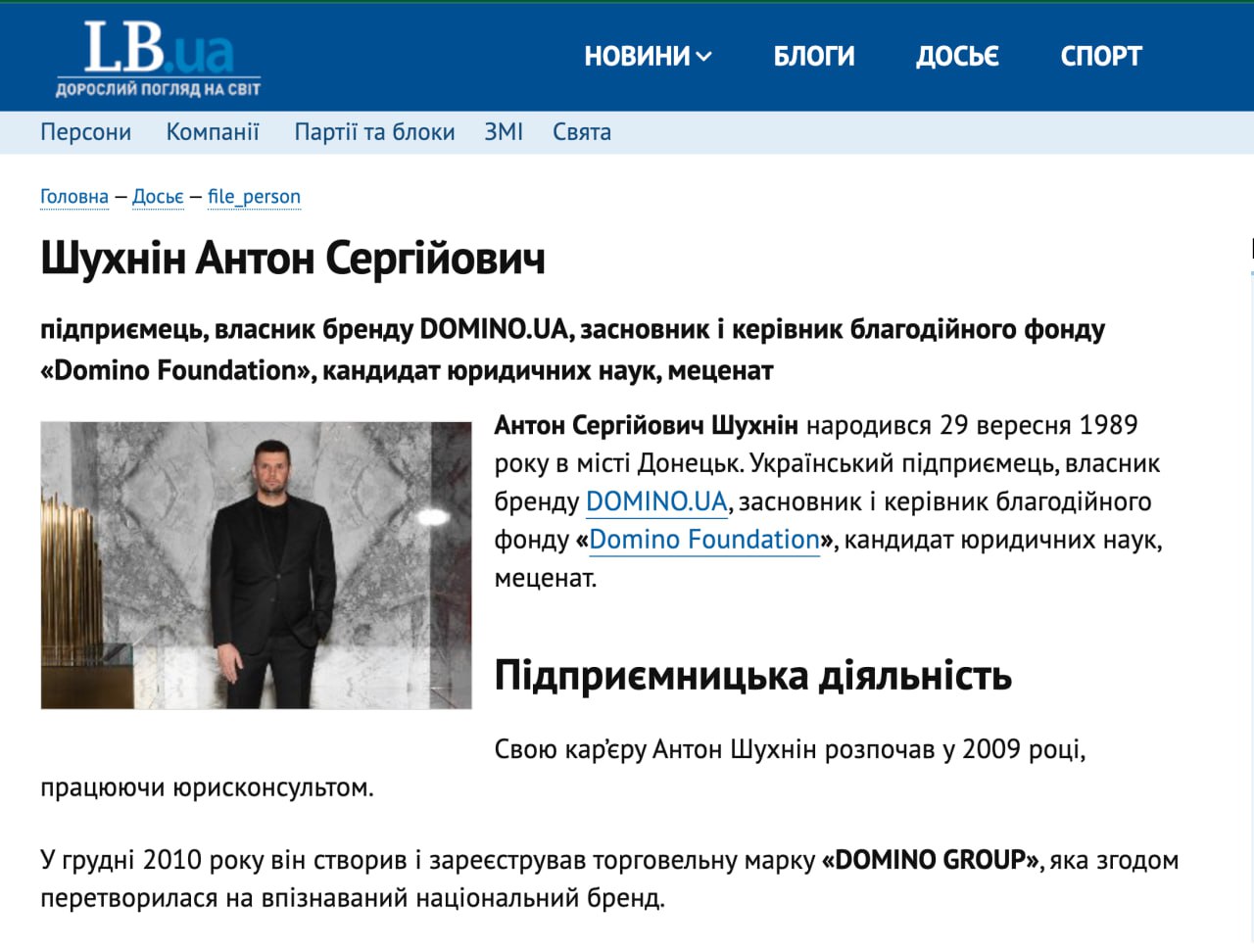Click the heading Шухнін Антон Сергійович
Image resolution: width=1254 pixels, height=952 pixels.
coord(293,259)
